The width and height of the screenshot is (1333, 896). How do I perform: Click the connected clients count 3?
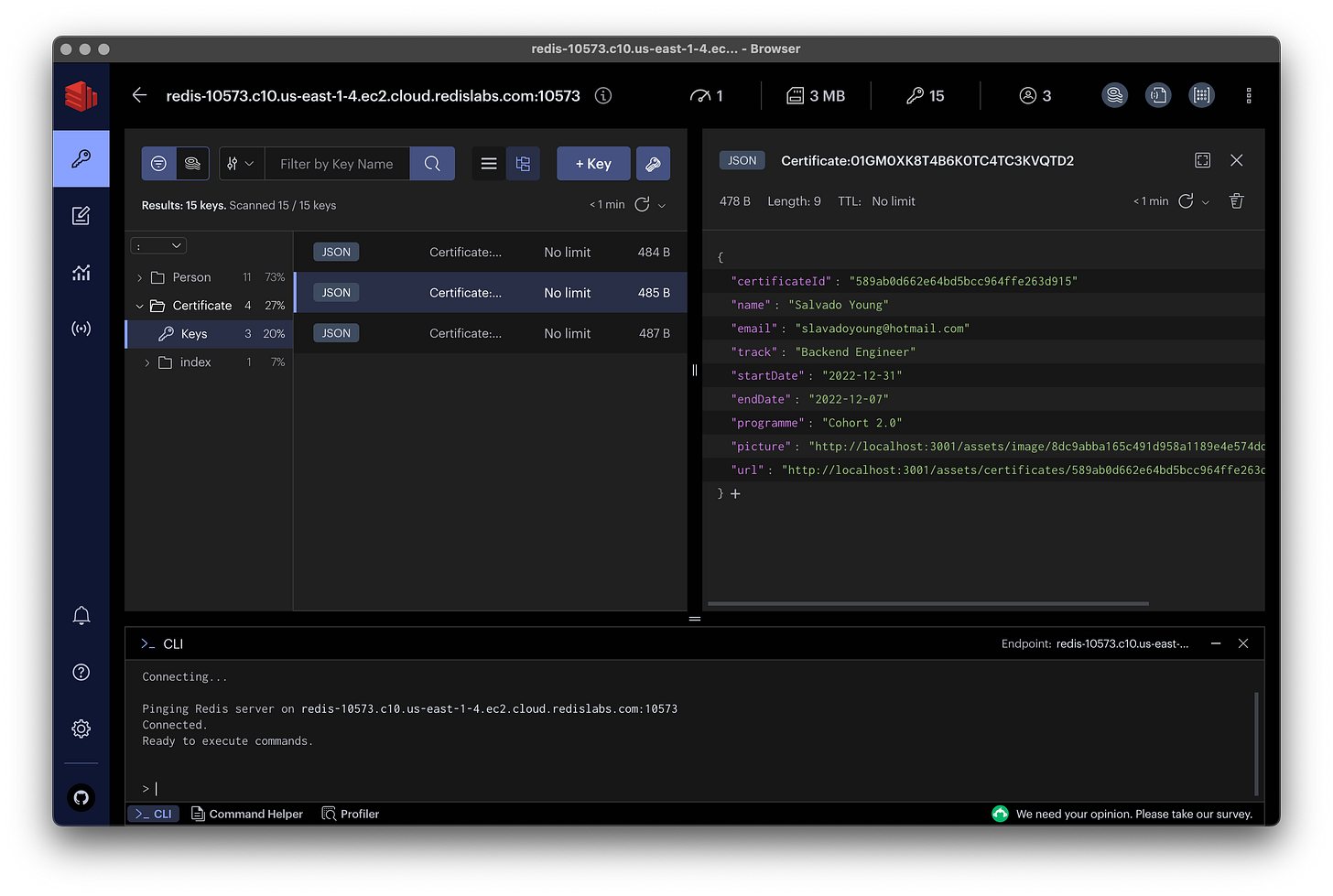[x=1035, y=95]
